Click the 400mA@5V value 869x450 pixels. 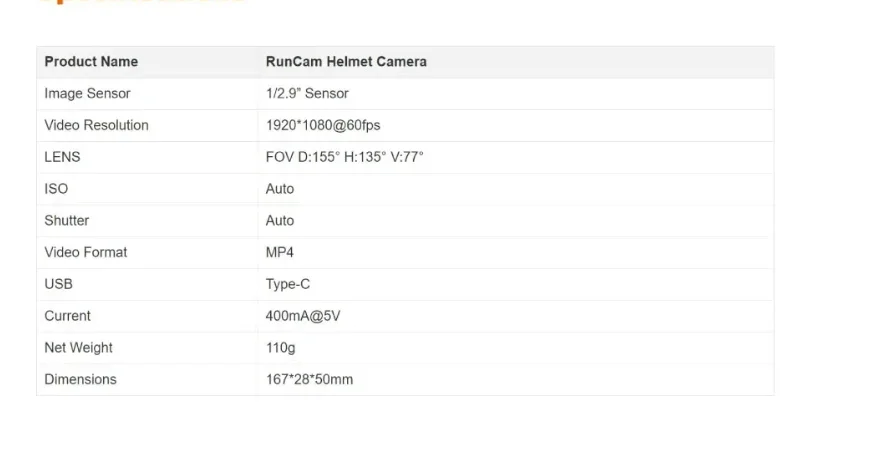(303, 316)
